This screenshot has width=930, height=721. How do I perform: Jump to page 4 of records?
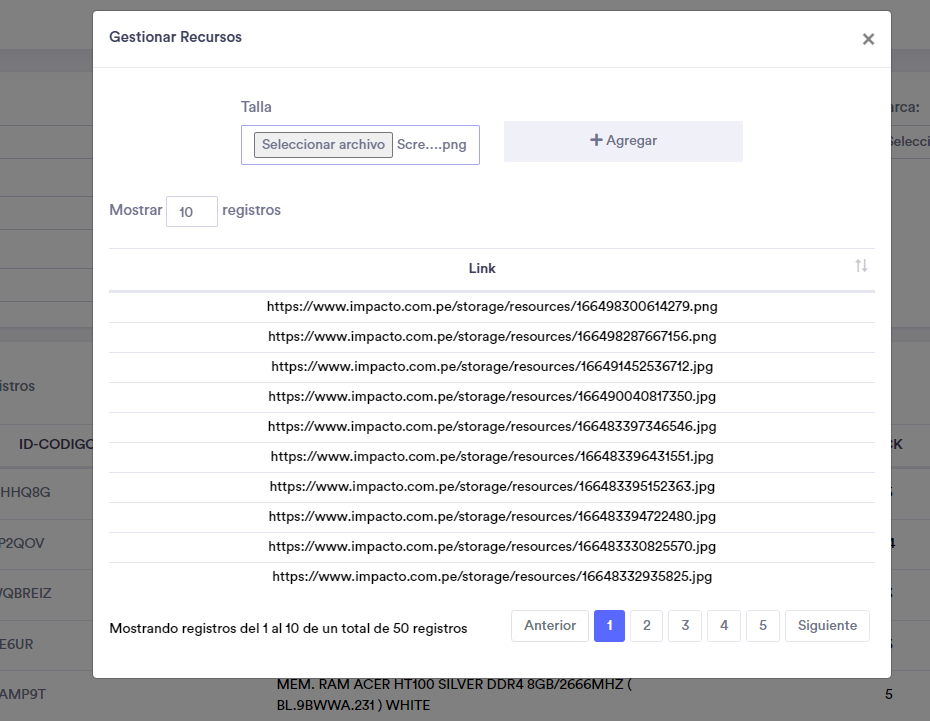point(724,626)
